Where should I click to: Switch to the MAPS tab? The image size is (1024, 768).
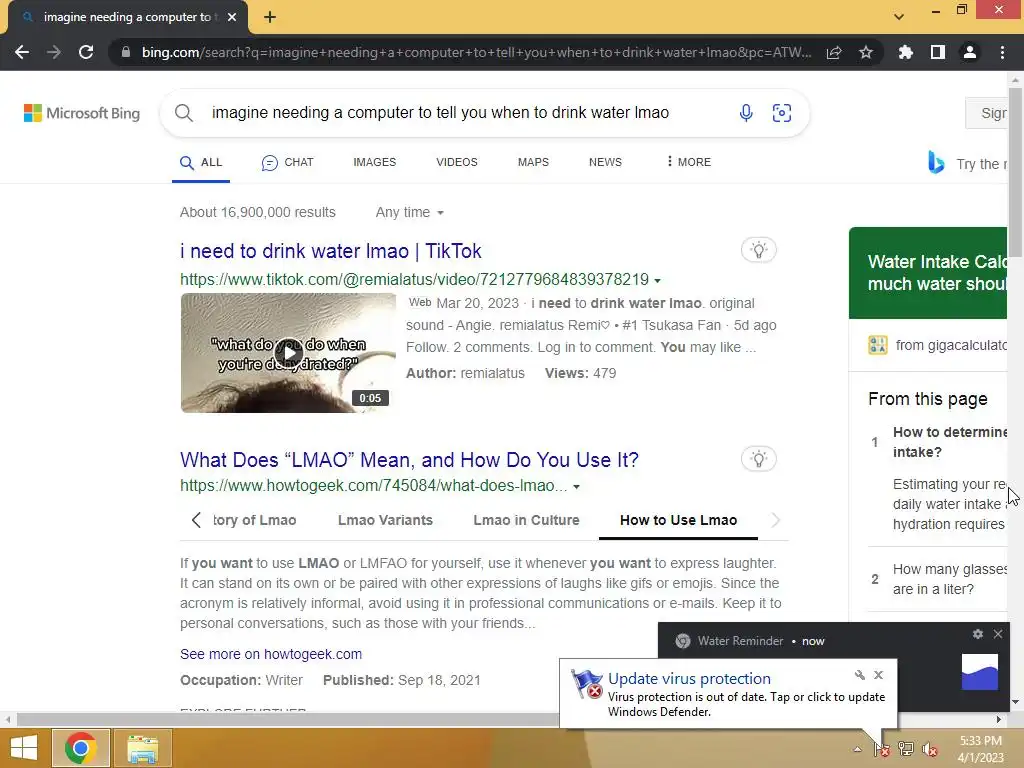pos(533,162)
